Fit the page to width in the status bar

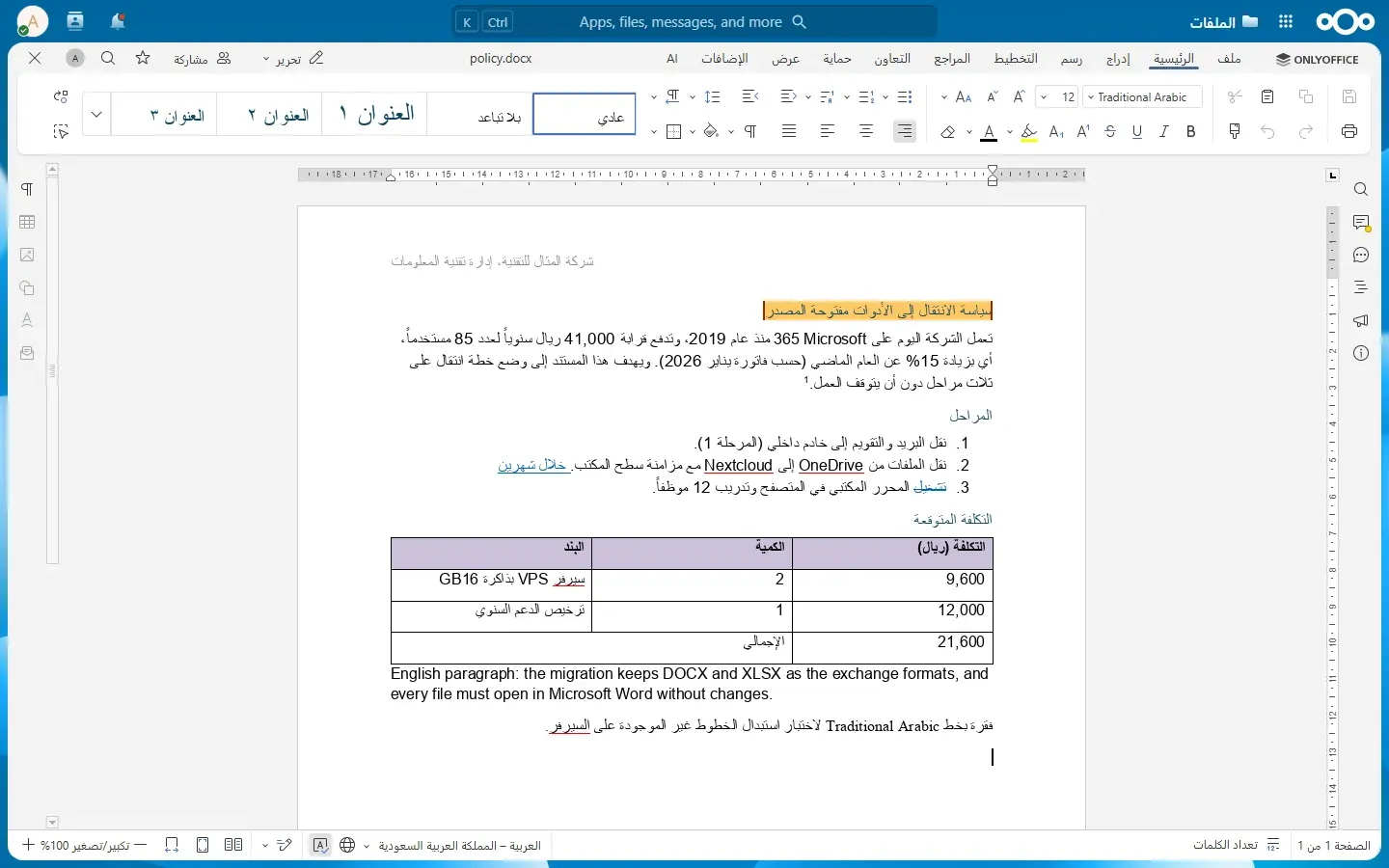(172, 845)
